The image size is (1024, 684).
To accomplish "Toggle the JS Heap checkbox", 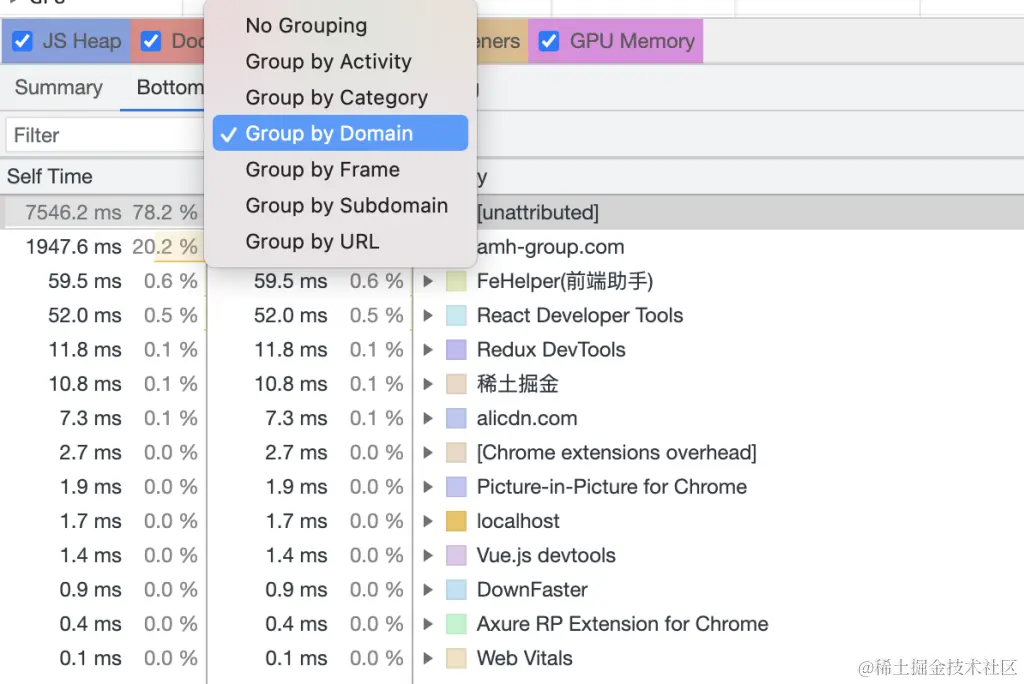I will pos(22,41).
